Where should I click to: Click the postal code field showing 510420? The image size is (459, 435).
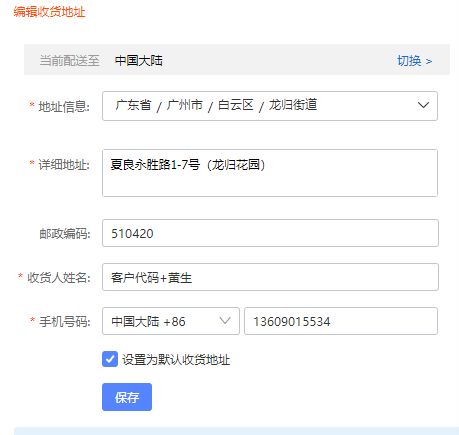(x=270, y=233)
